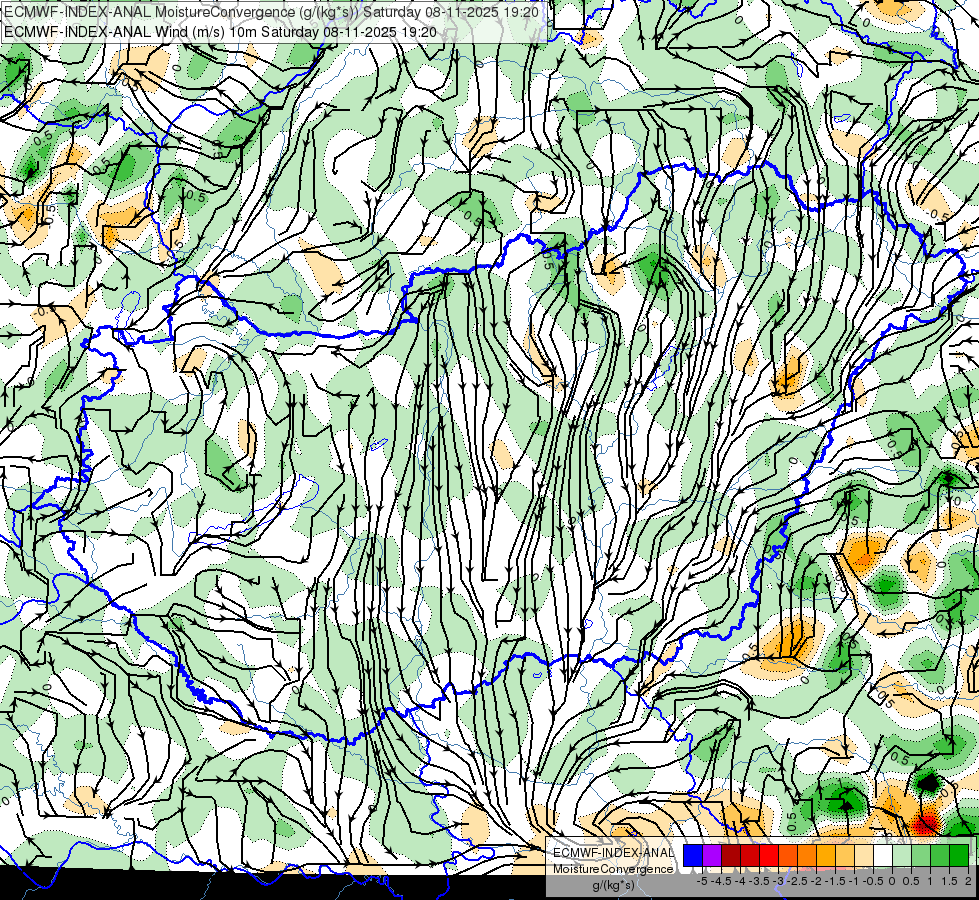Pick the white swatch in the legend

(883, 855)
